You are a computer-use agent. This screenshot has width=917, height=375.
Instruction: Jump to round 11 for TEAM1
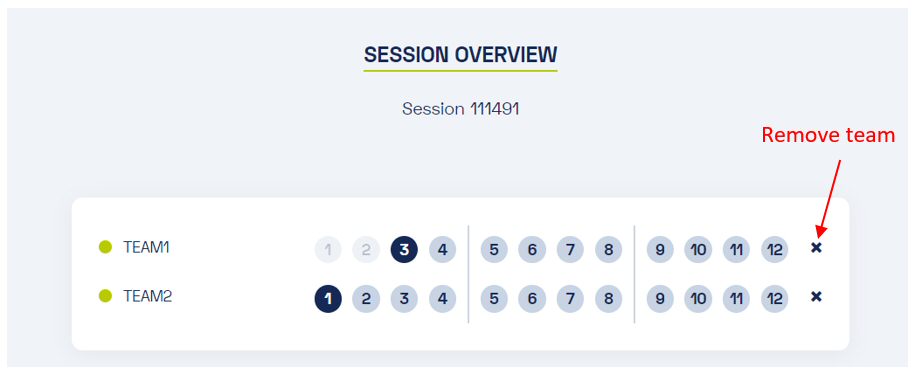coord(737,250)
